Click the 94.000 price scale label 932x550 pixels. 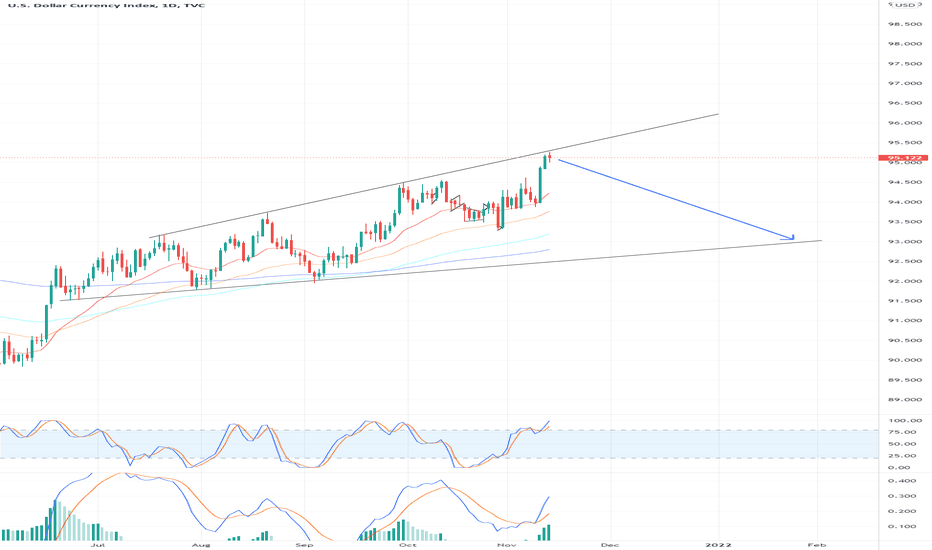tap(905, 202)
